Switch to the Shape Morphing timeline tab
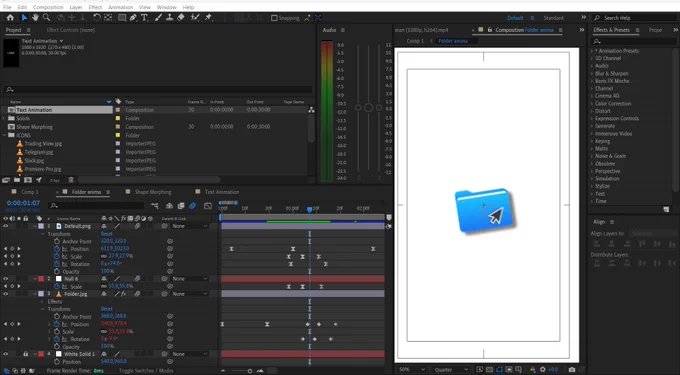The image size is (680, 375). [153, 192]
